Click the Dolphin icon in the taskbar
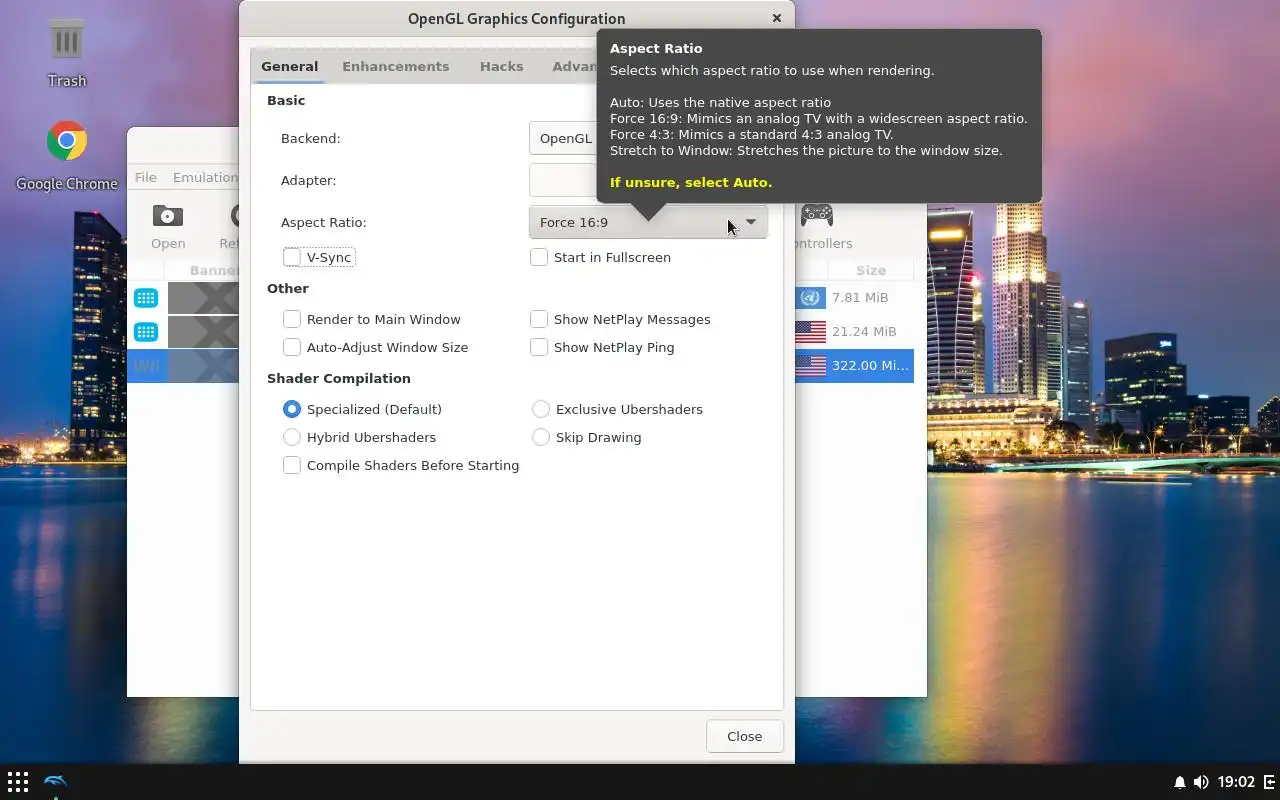 (x=56, y=781)
